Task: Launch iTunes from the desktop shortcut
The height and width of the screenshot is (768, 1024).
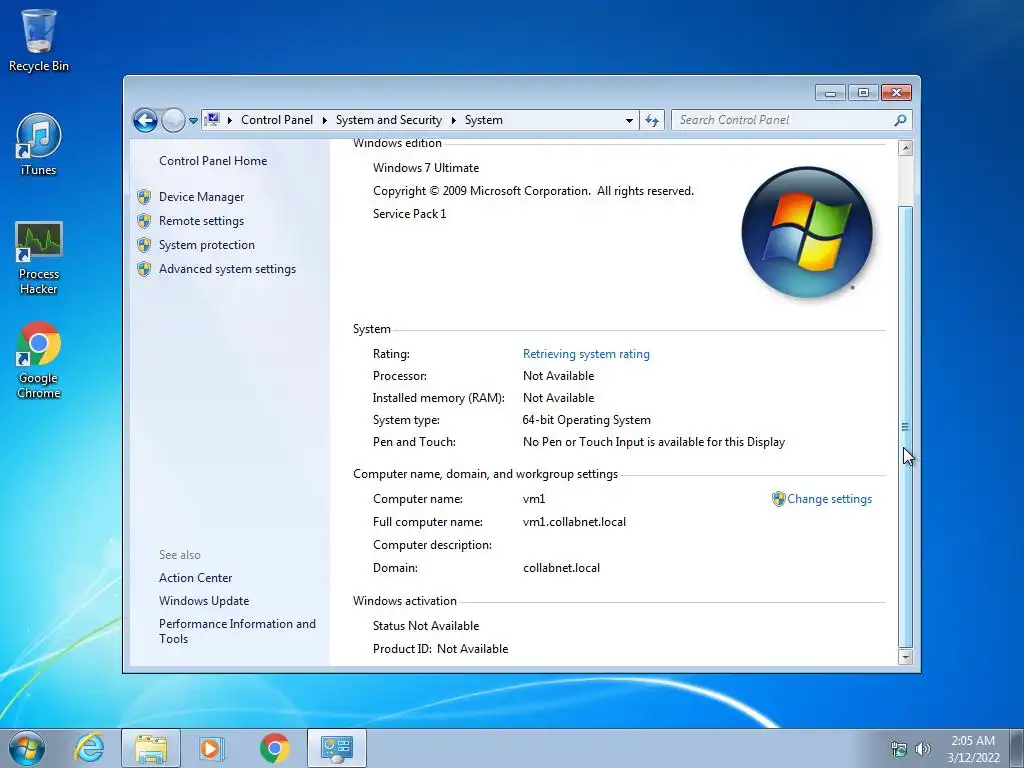Action: pos(39,145)
